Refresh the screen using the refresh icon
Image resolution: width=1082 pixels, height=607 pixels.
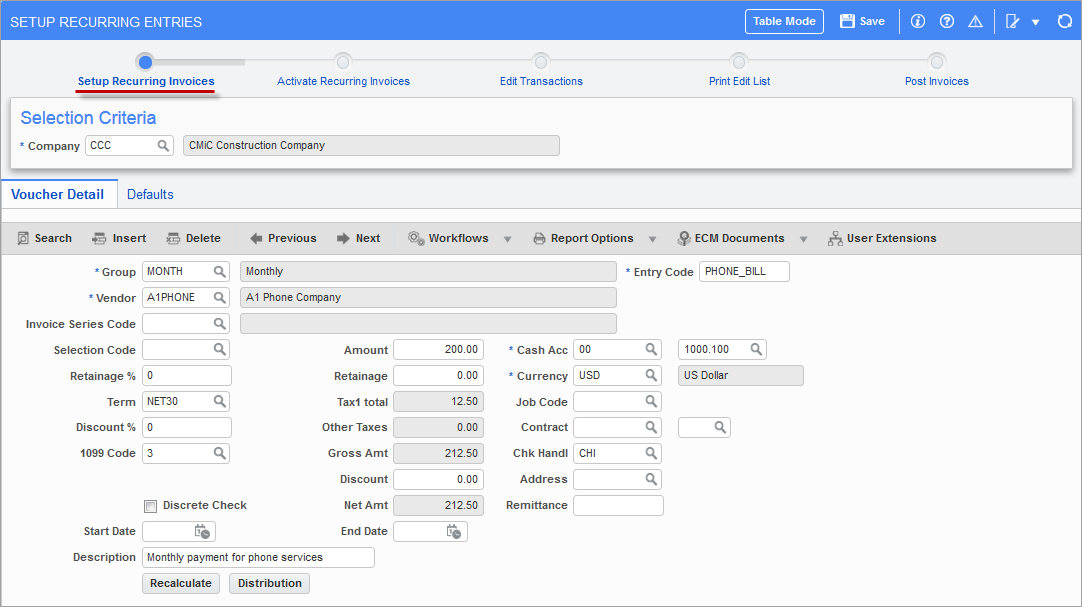(x=1064, y=20)
